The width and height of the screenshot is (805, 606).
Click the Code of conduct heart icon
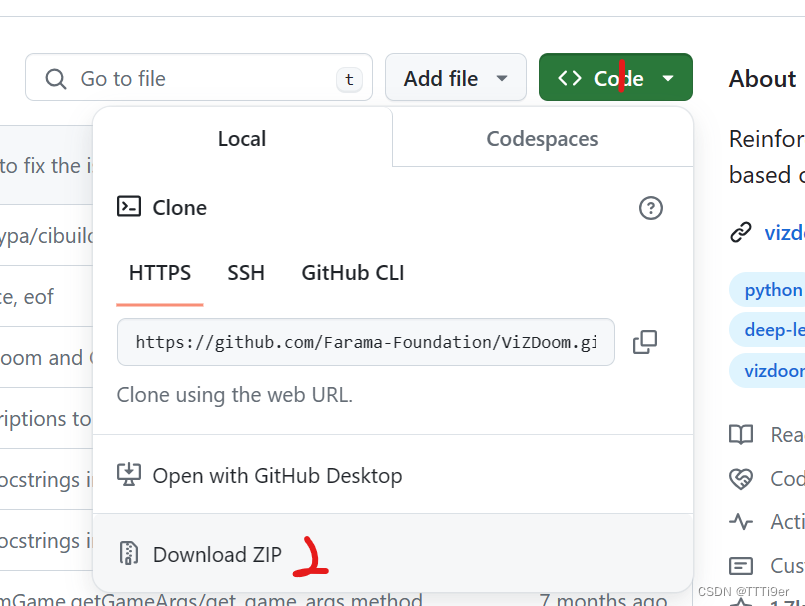[x=741, y=479]
